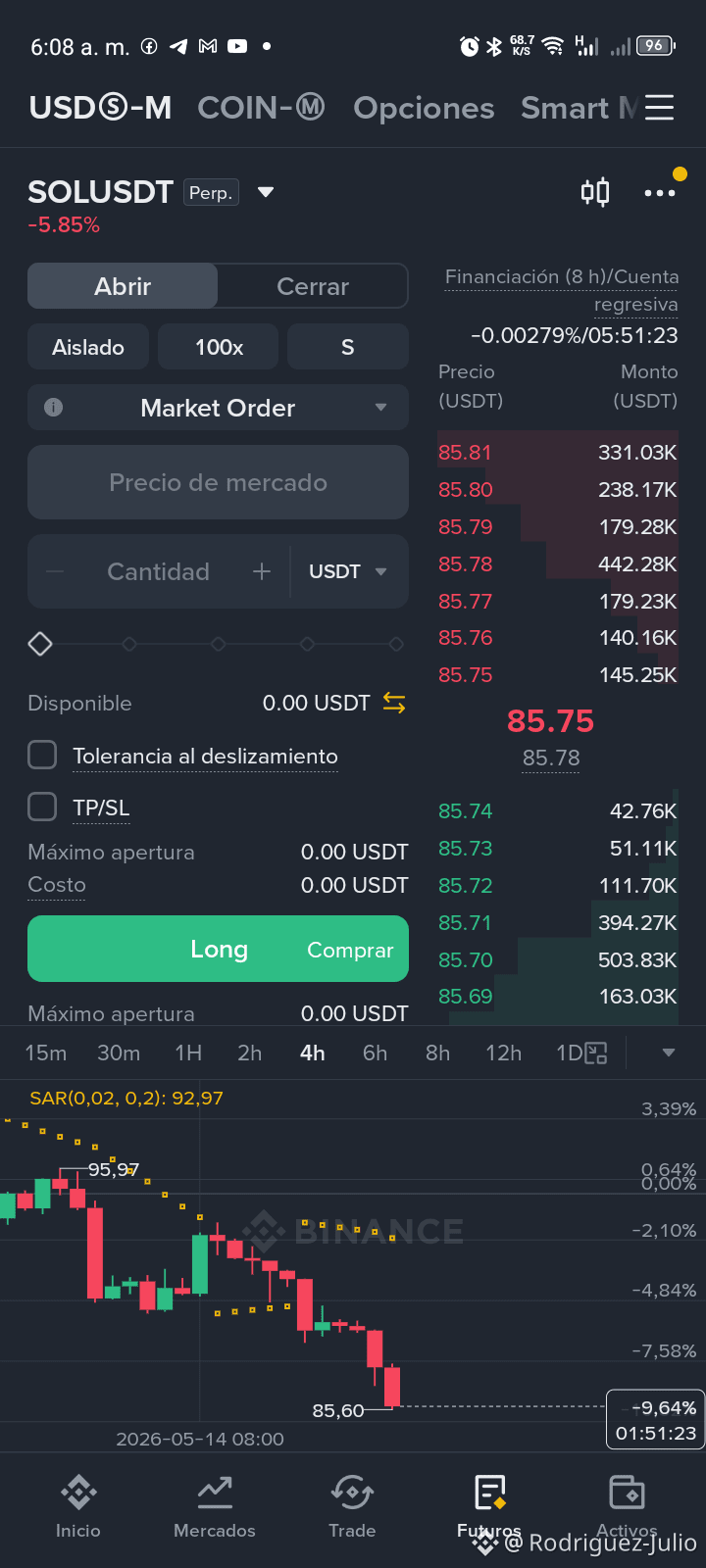The image size is (706, 1568).
Task: Open Market Order info icon
Action: click(54, 408)
